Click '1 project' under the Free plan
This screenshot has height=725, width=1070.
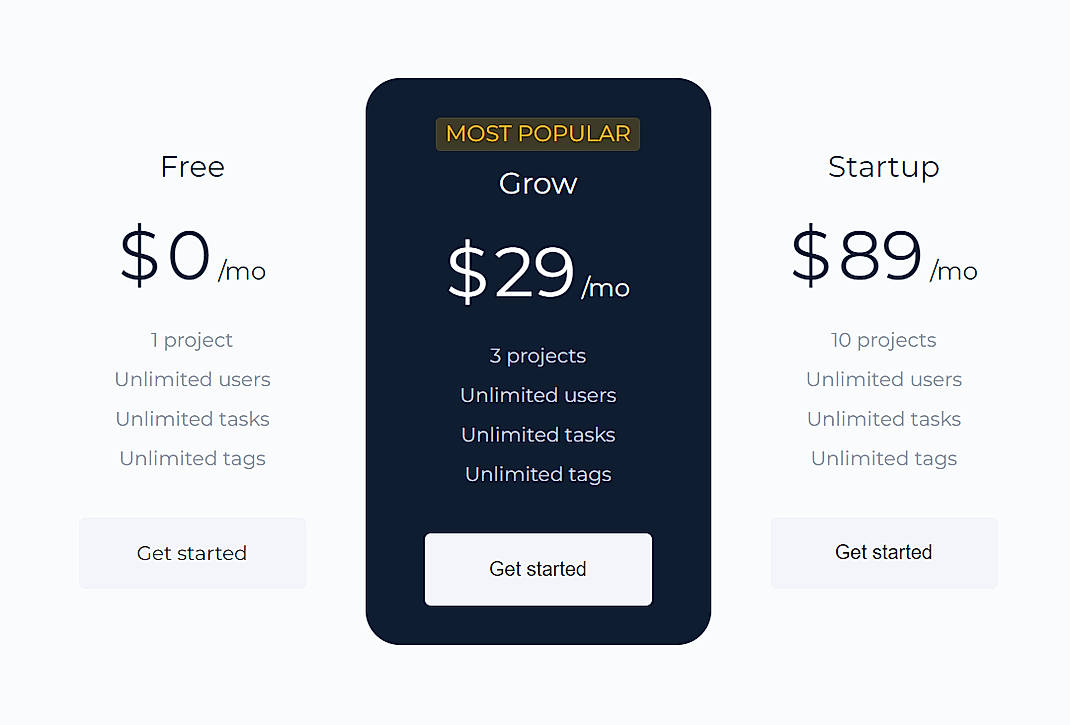pos(192,340)
